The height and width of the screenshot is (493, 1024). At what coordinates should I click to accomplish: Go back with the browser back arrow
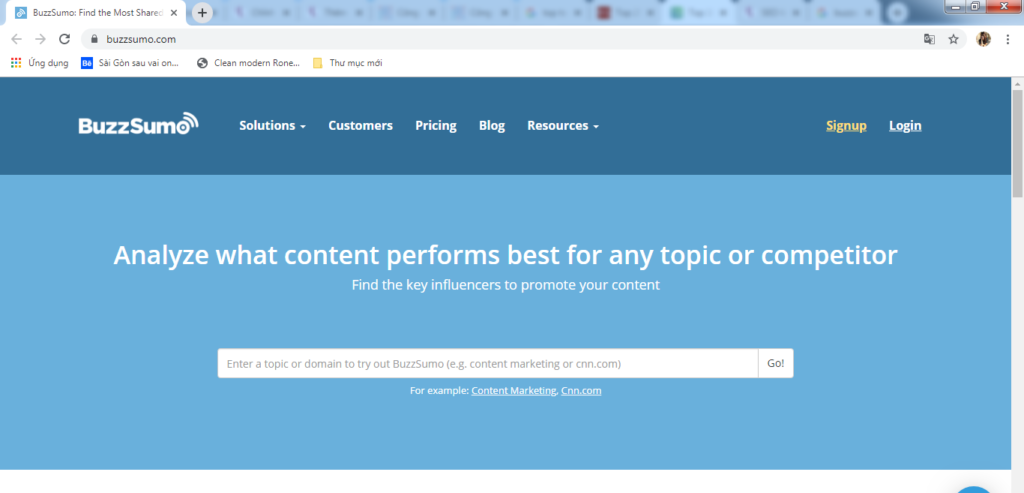click(16, 39)
